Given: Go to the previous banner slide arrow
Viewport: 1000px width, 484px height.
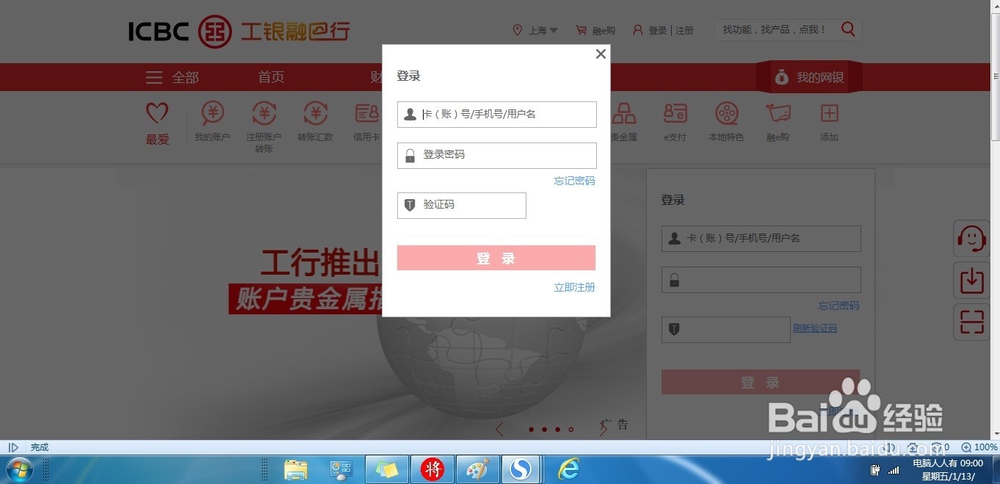Looking at the screenshot, I should tap(499, 429).
